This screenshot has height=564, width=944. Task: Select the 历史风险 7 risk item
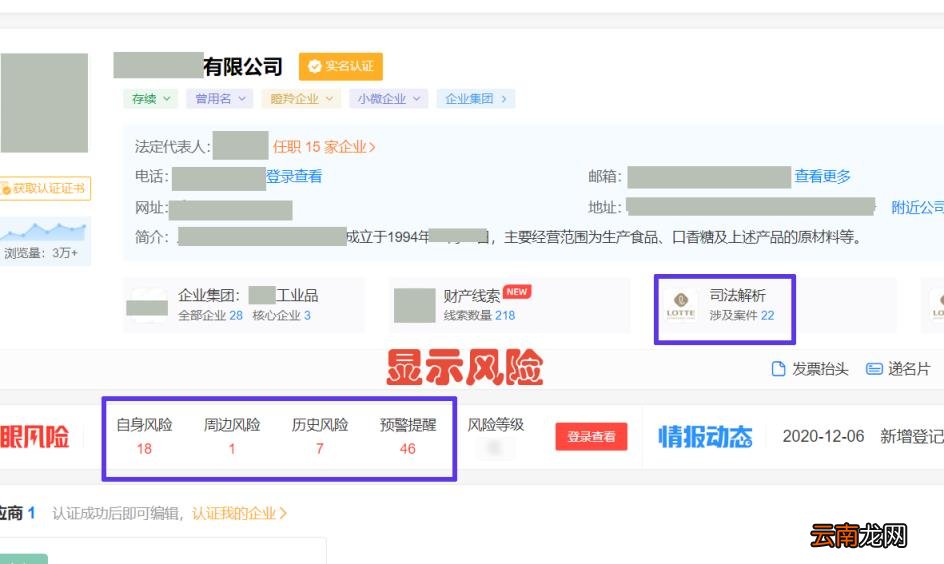pos(320,436)
